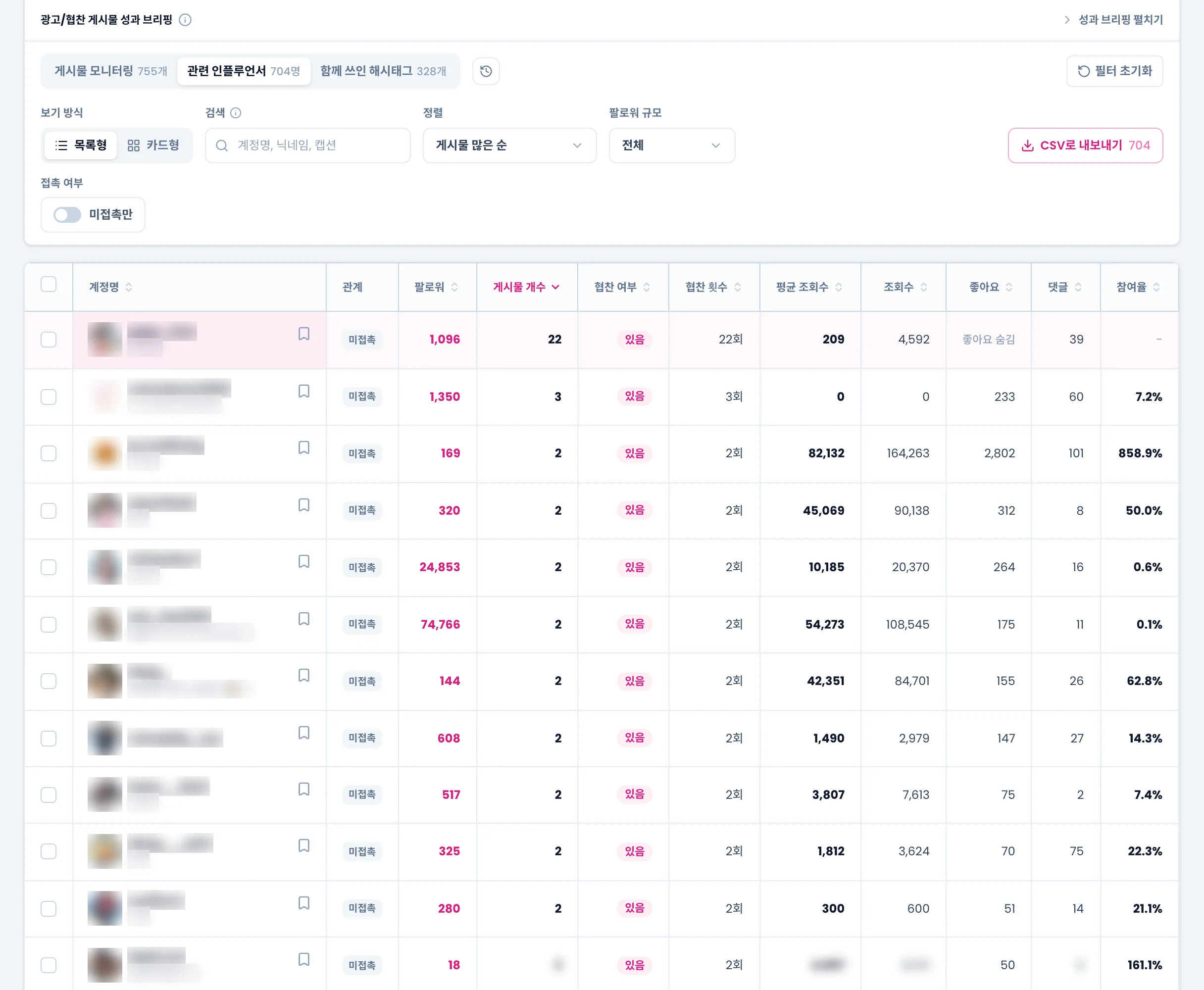Click CSV로 내보내기 button
Screen dimensions: 1204x990
point(1085,146)
